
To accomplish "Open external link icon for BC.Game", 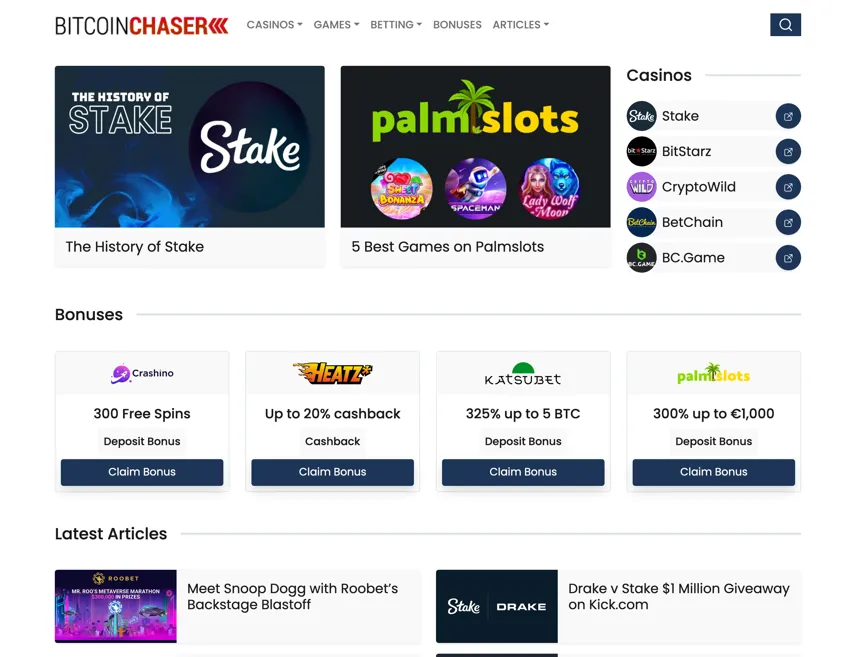I will pos(788,258).
